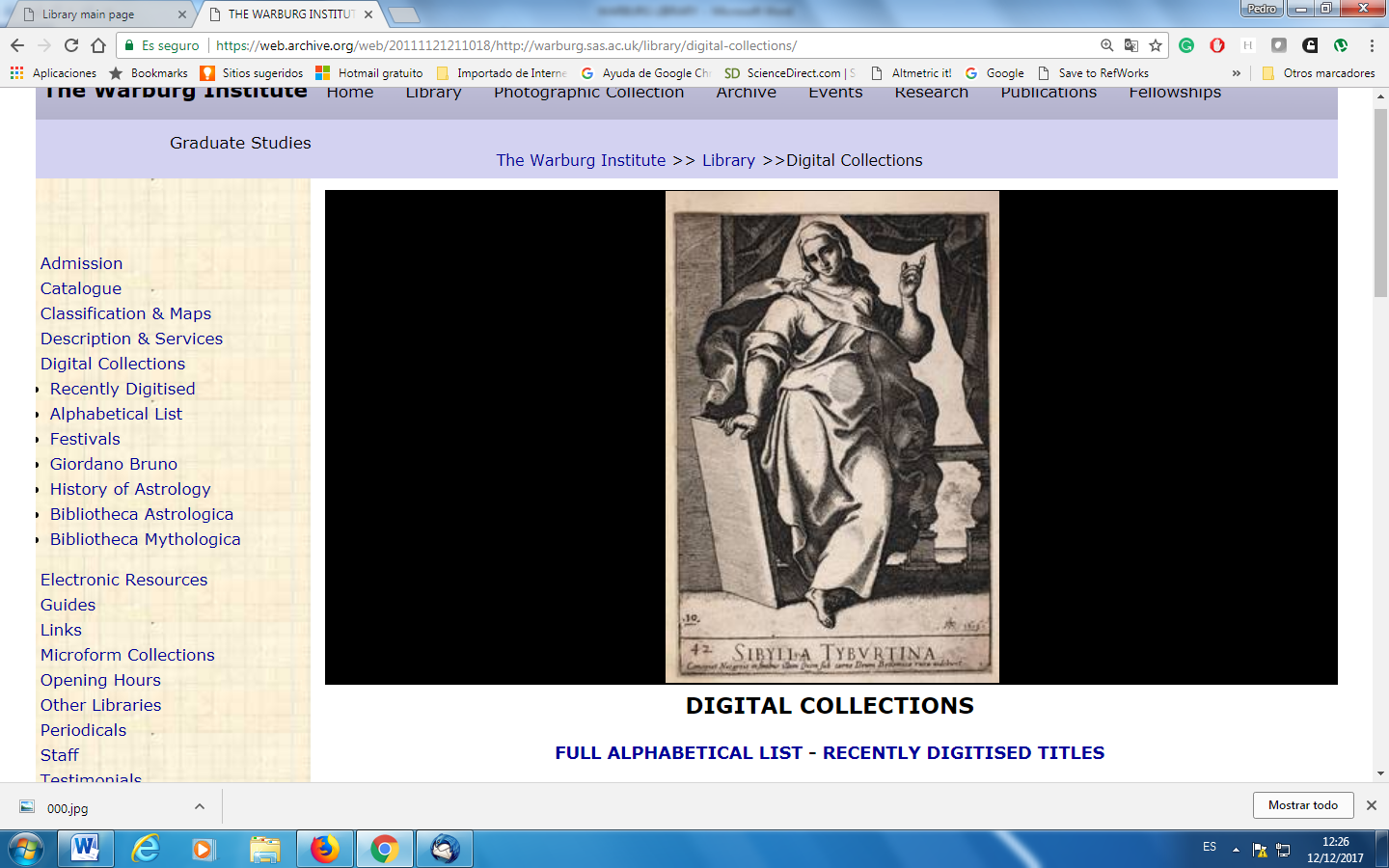The image size is (1389, 868).
Task: Launch Internet Explorer from taskbar
Action: click(x=145, y=849)
